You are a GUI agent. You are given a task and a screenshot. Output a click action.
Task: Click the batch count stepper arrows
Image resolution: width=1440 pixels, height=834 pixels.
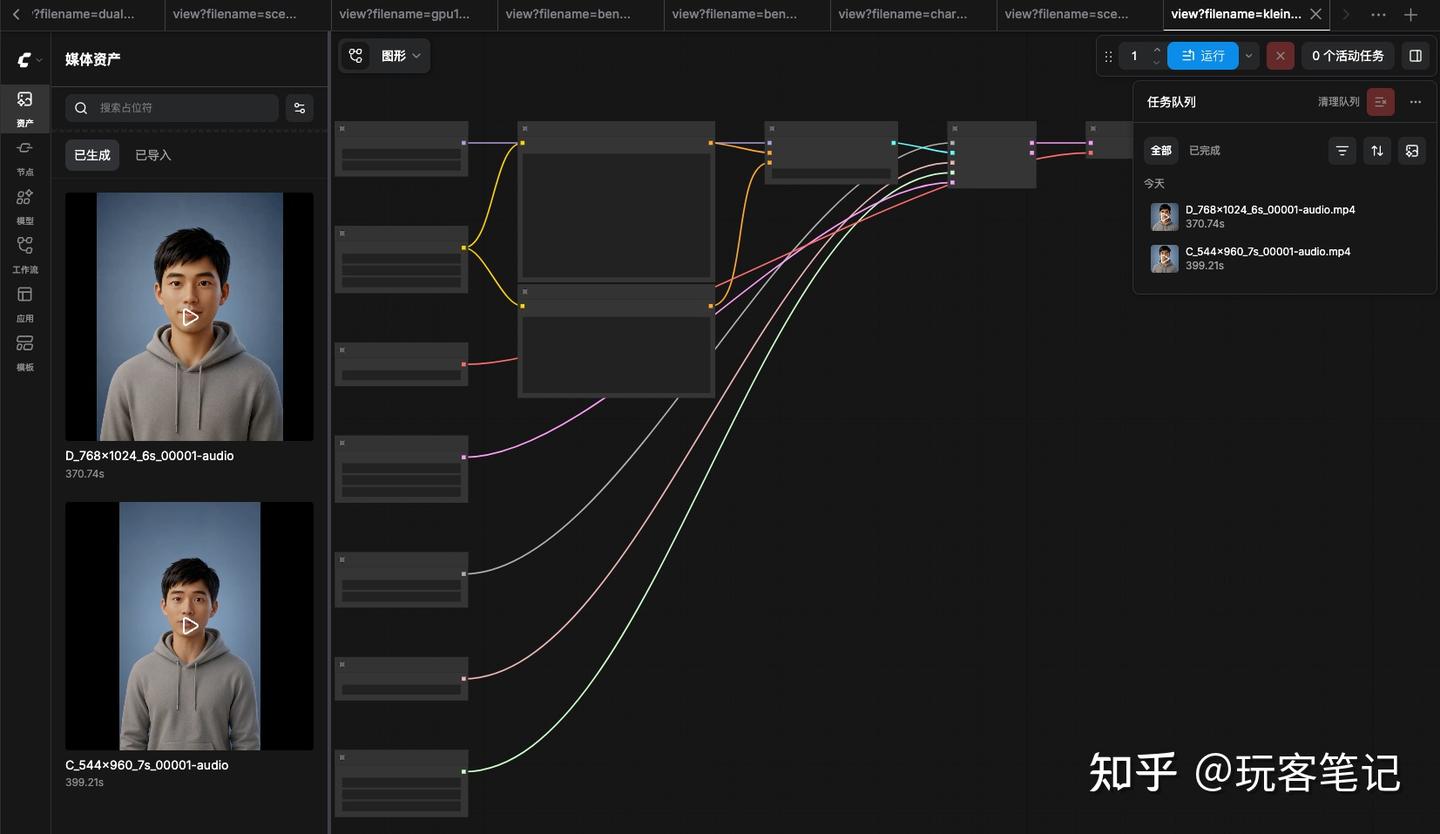[x=1157, y=56]
